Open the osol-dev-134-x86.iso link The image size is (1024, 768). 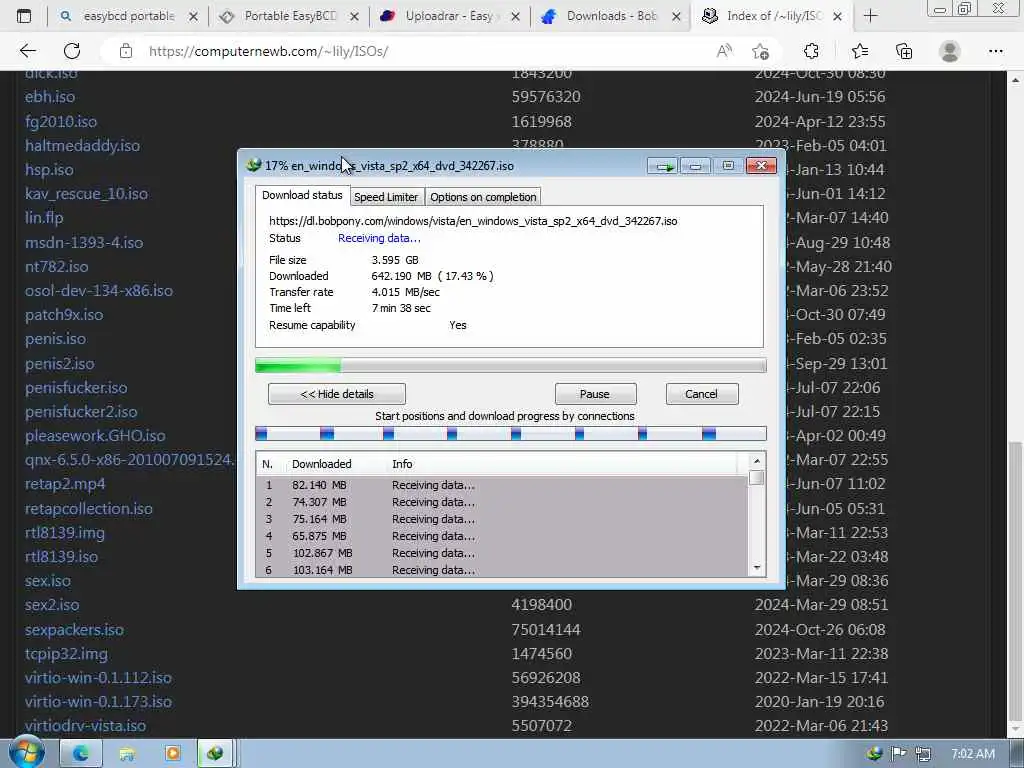(99, 291)
